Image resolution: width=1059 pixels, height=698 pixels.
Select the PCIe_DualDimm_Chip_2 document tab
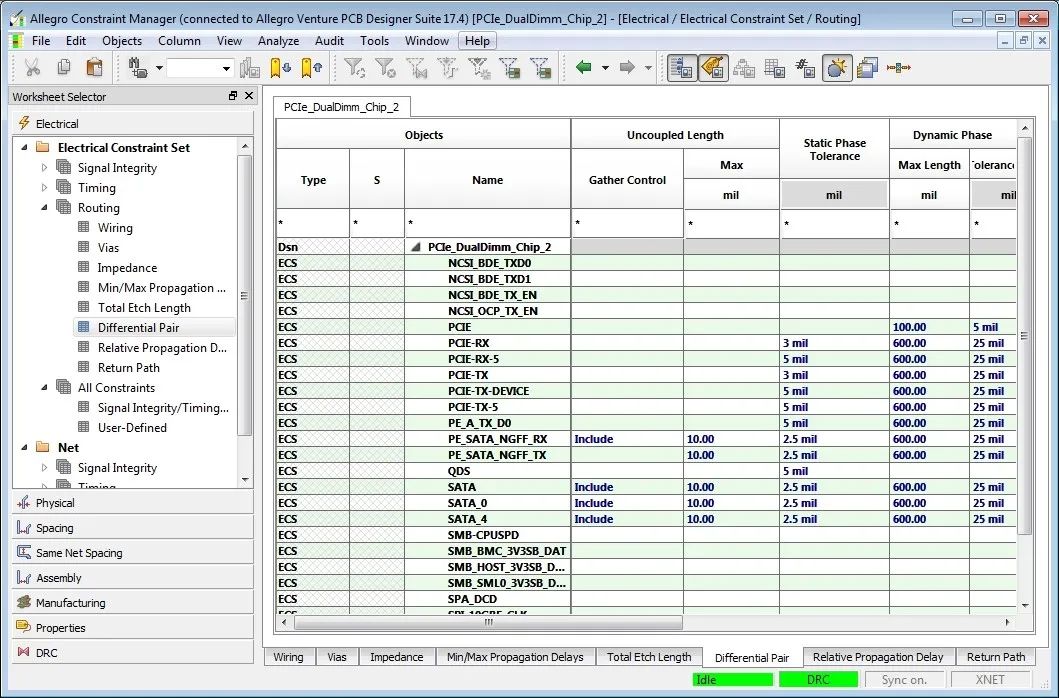(x=341, y=107)
